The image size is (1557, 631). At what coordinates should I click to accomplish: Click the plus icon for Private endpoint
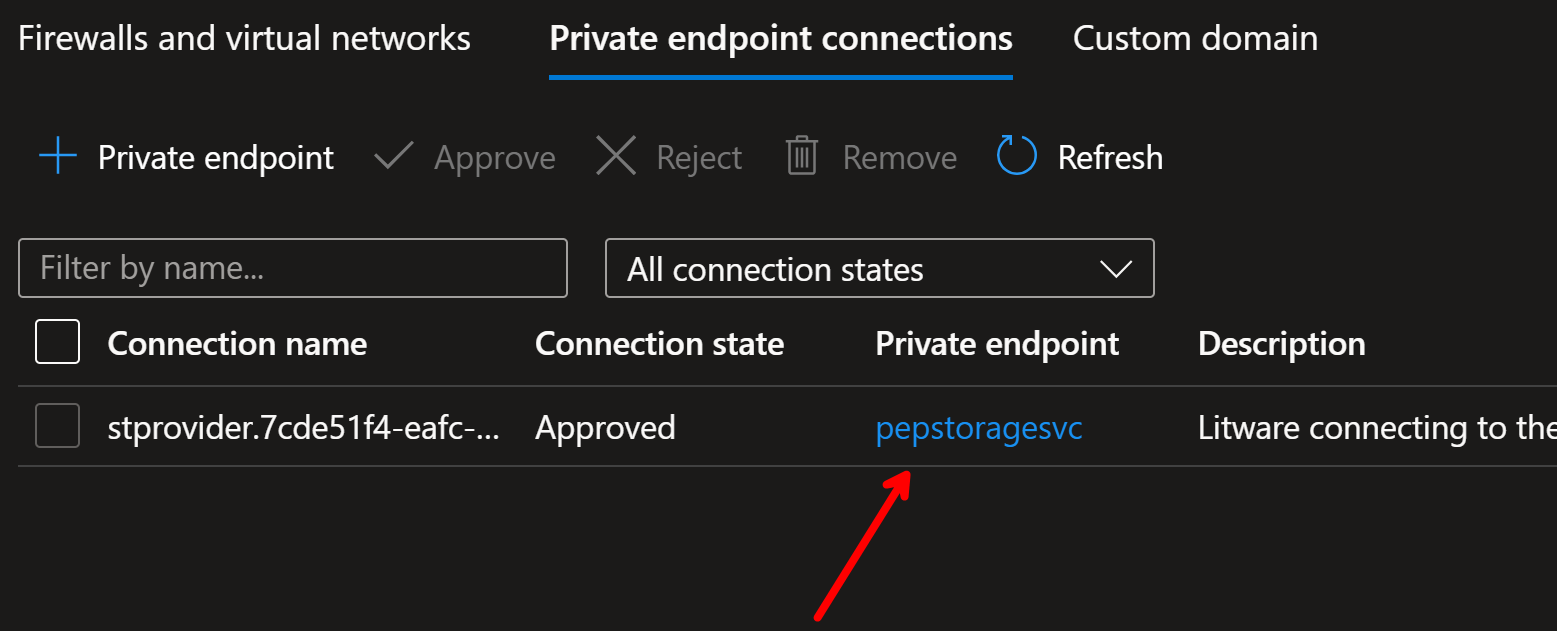58,157
